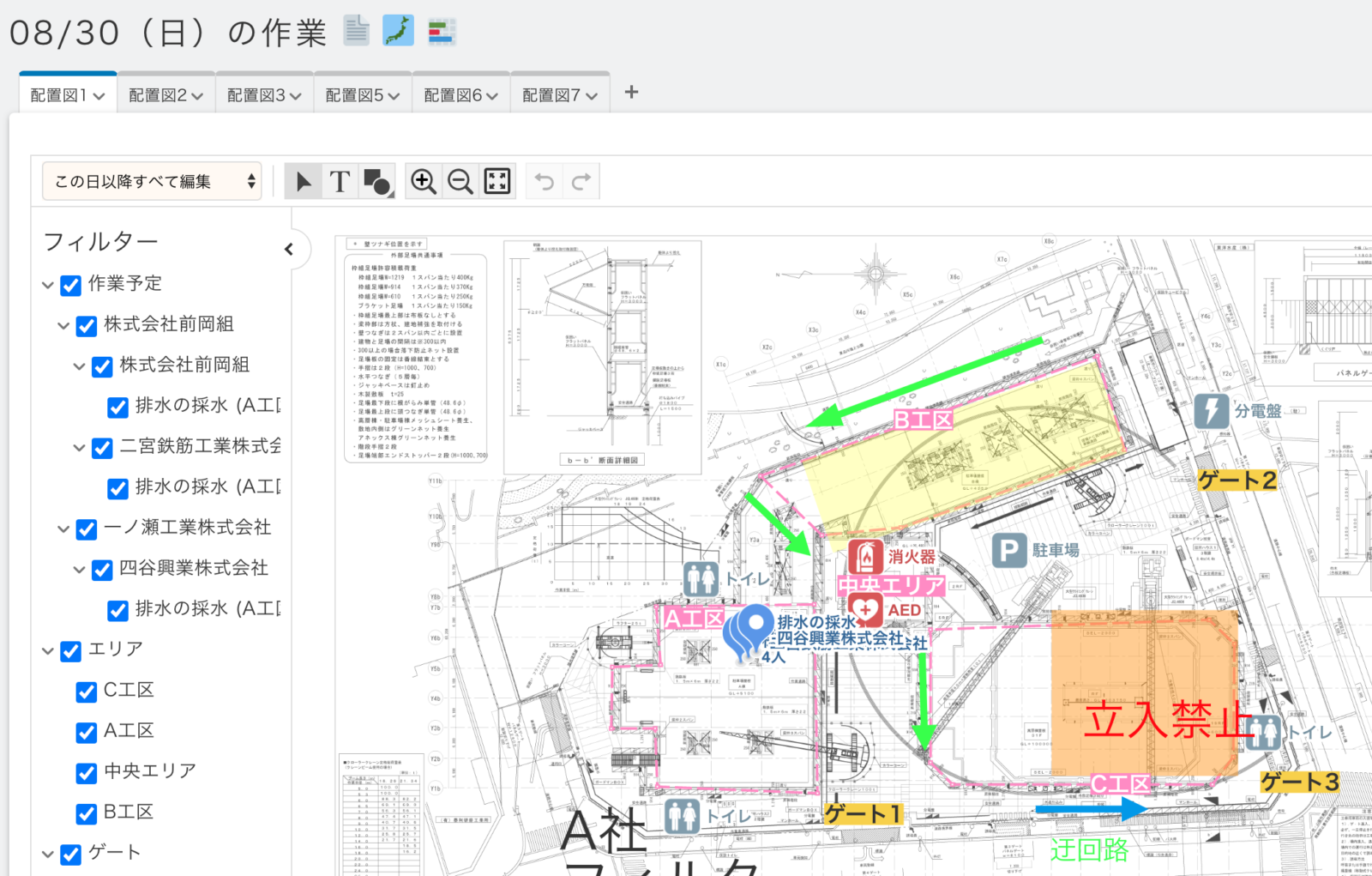
Task: Uncheck the 作業予定 filter checkbox
Action: point(71,285)
